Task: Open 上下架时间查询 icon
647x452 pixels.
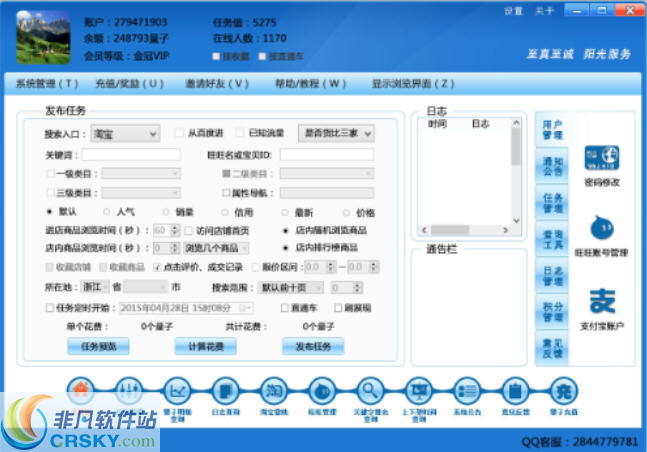Action: pyautogui.click(x=419, y=390)
